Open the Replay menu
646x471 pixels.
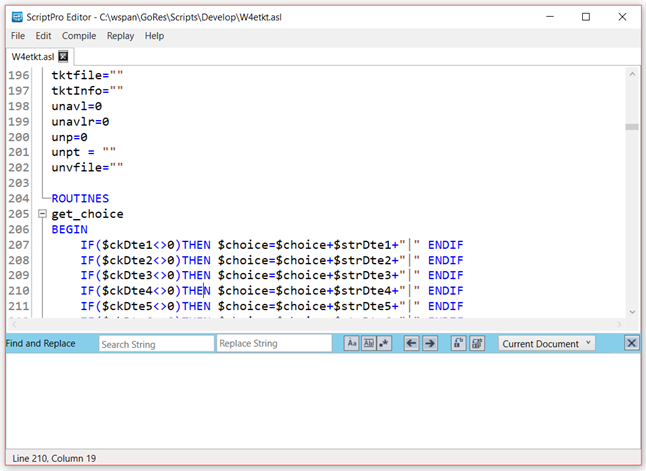(x=120, y=36)
